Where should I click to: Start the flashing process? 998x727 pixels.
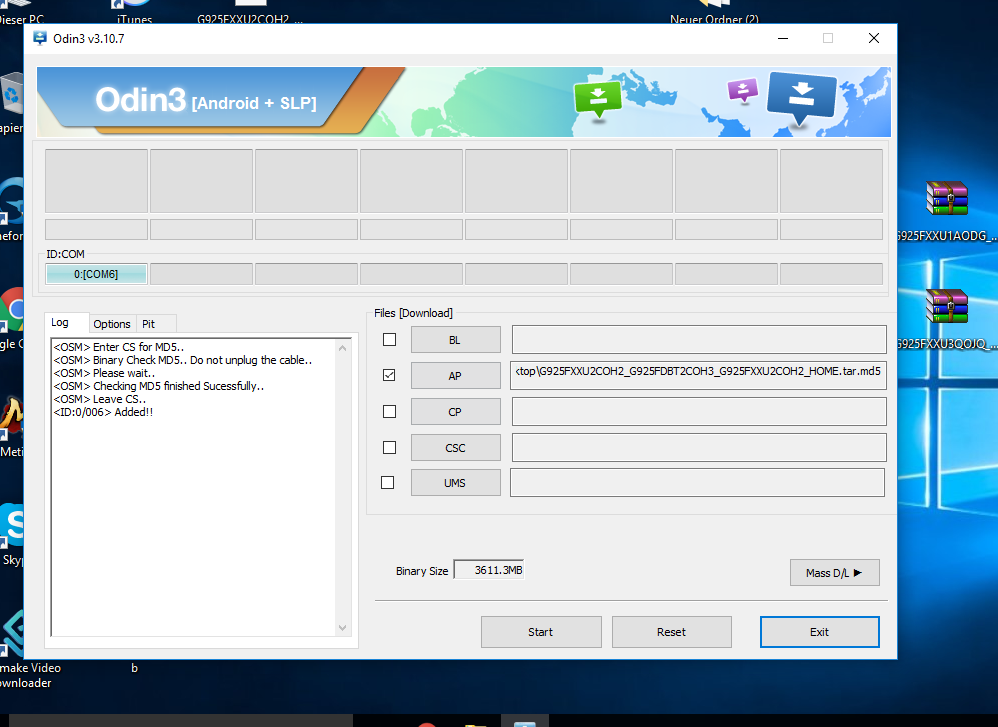541,632
